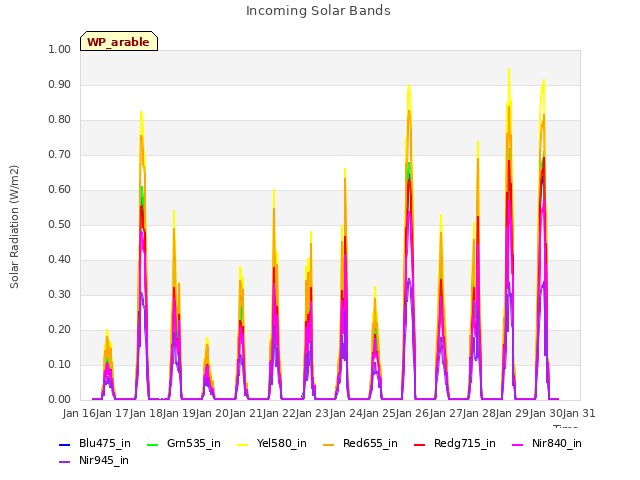Click the 0.90 y-axis tick label
The width and height of the screenshot is (640, 480).
coord(60,84)
